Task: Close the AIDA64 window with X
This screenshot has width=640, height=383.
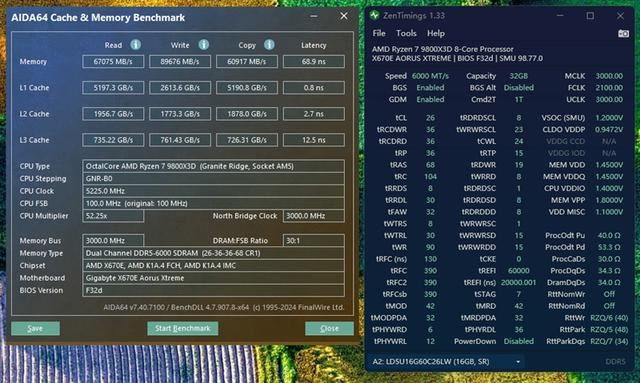Action: pyautogui.click(x=344, y=16)
